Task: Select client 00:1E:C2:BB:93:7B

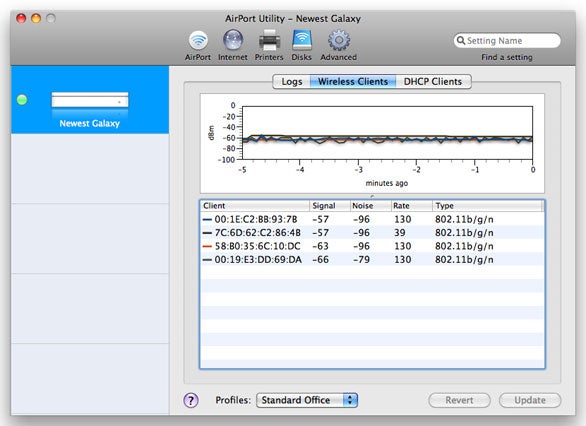Action: coord(372,219)
